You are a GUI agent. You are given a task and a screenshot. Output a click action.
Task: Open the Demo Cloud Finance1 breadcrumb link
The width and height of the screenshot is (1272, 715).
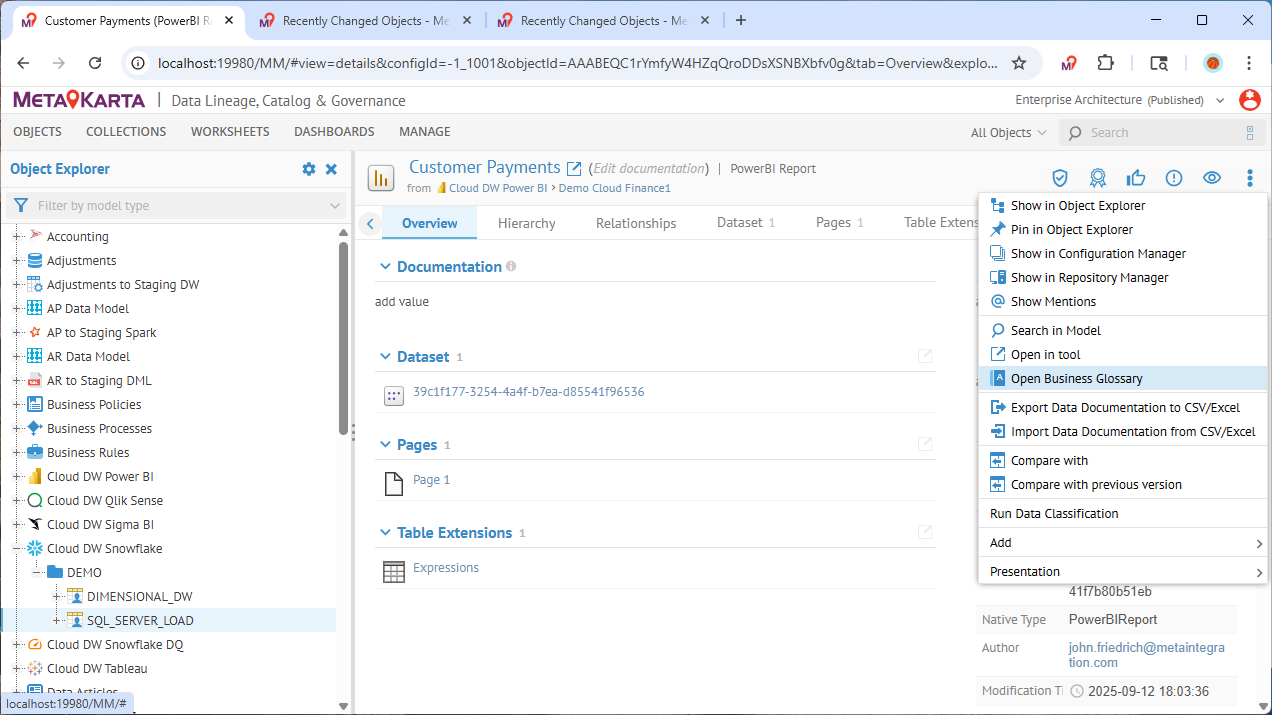pos(614,188)
